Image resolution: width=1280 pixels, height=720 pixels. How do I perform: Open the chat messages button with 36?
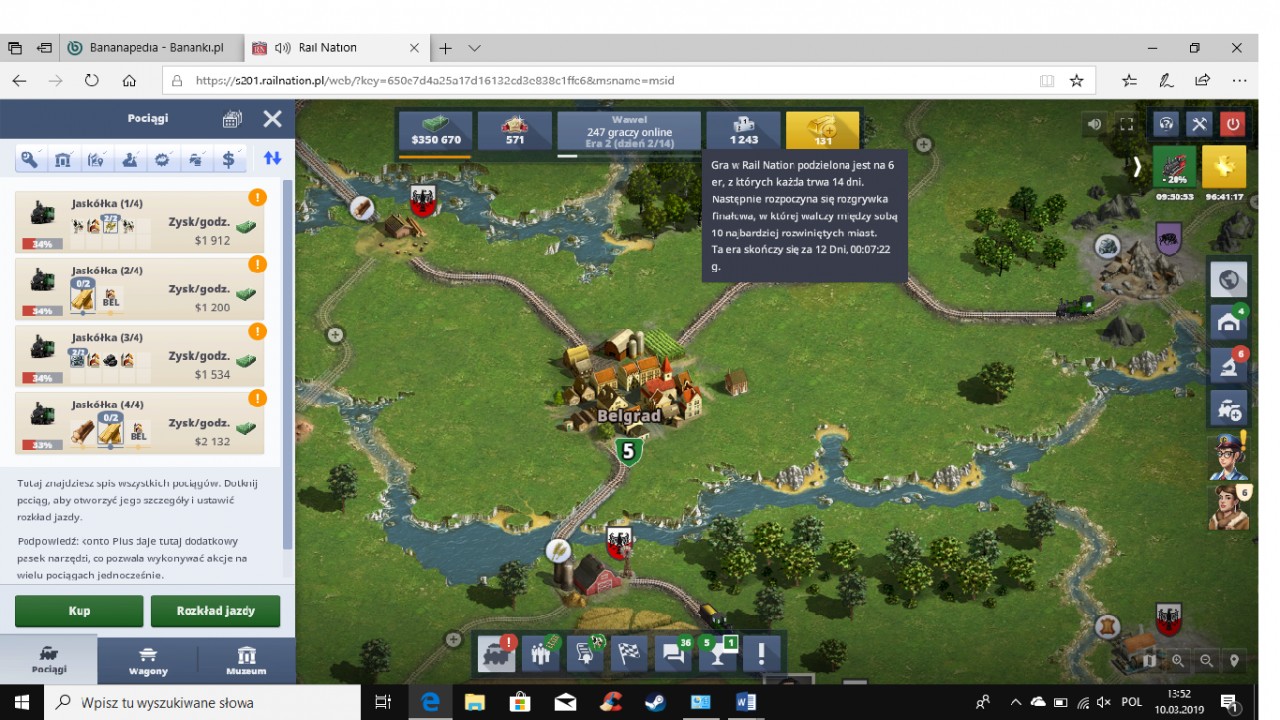pos(672,654)
